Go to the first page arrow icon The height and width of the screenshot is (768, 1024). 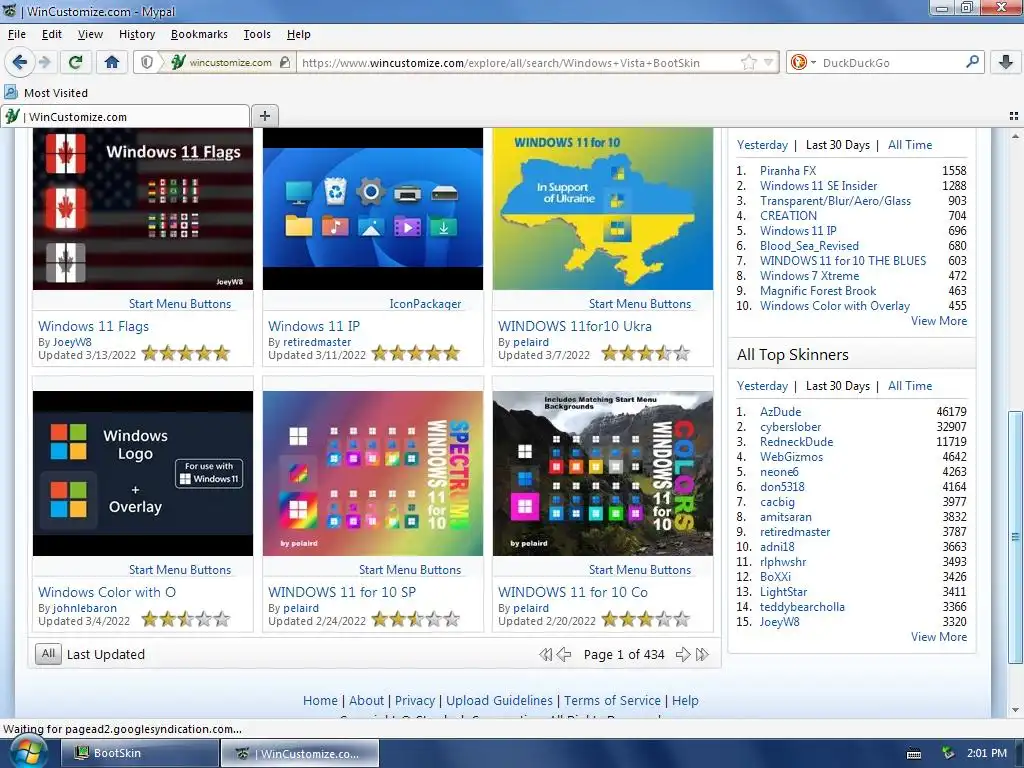coord(545,654)
